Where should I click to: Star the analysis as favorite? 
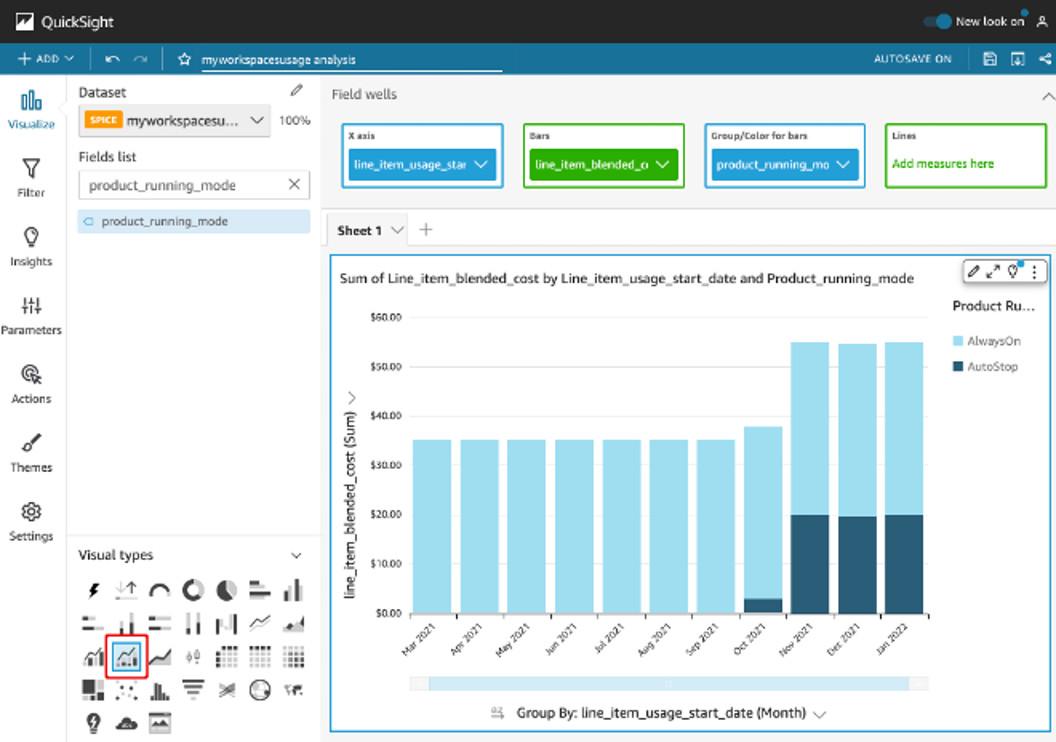[184, 59]
